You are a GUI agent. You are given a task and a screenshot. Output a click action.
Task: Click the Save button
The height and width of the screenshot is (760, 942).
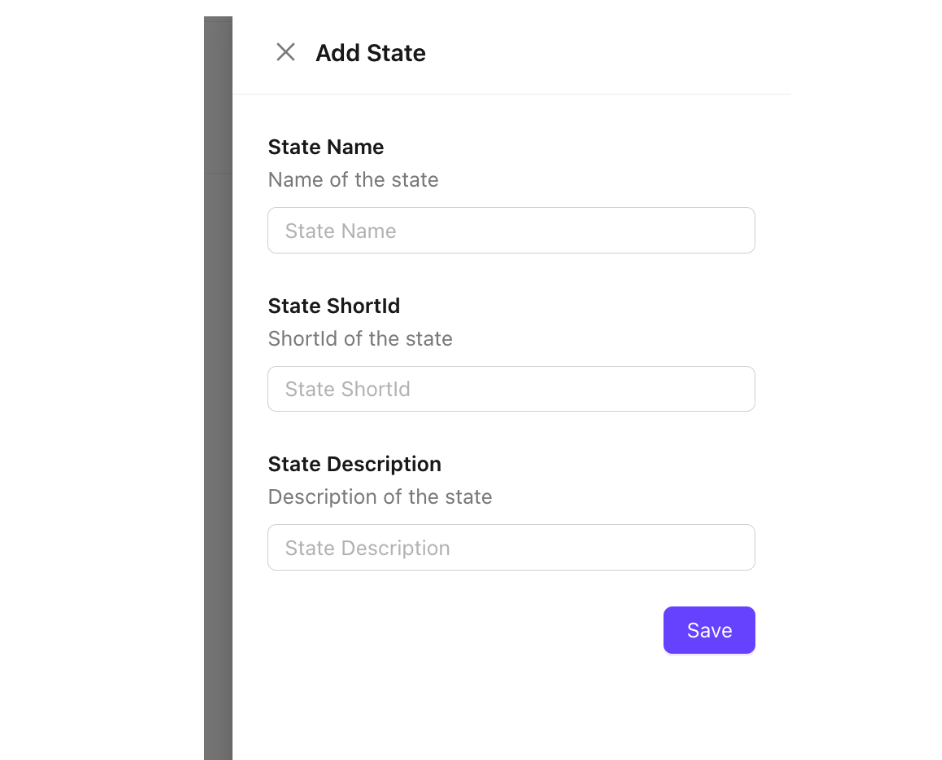[x=709, y=630]
